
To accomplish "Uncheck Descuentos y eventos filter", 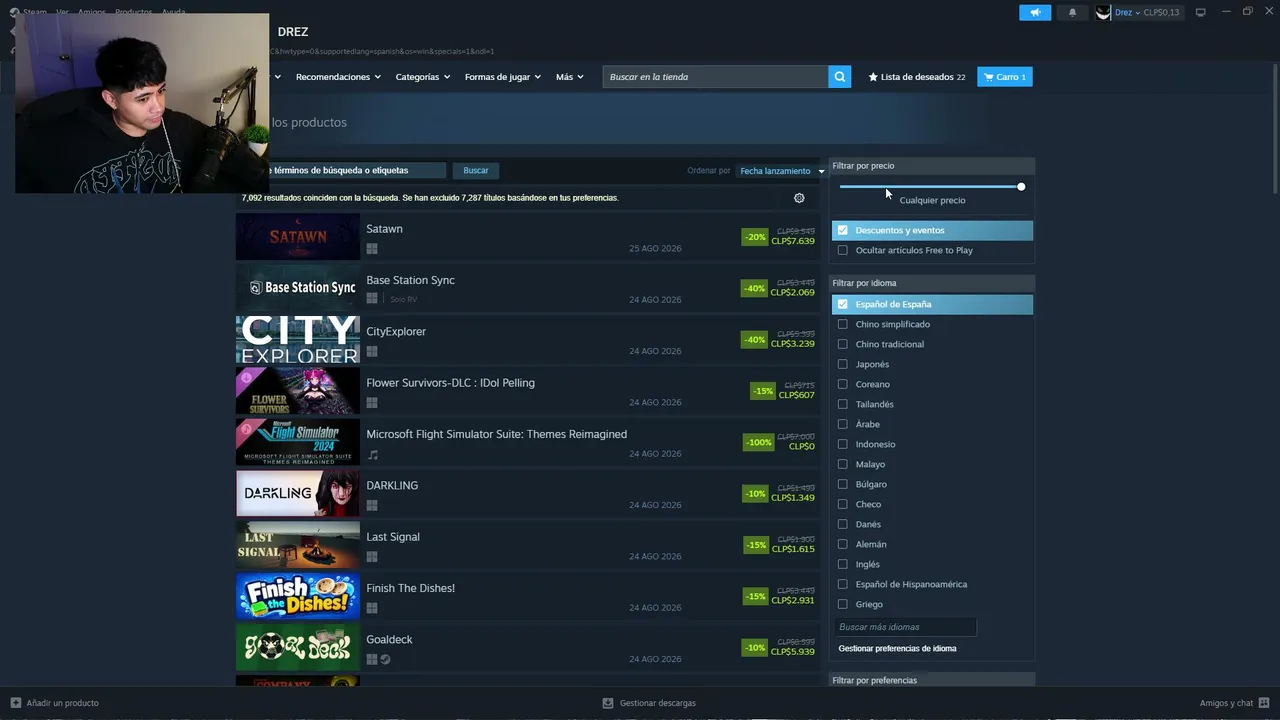I will [842, 230].
